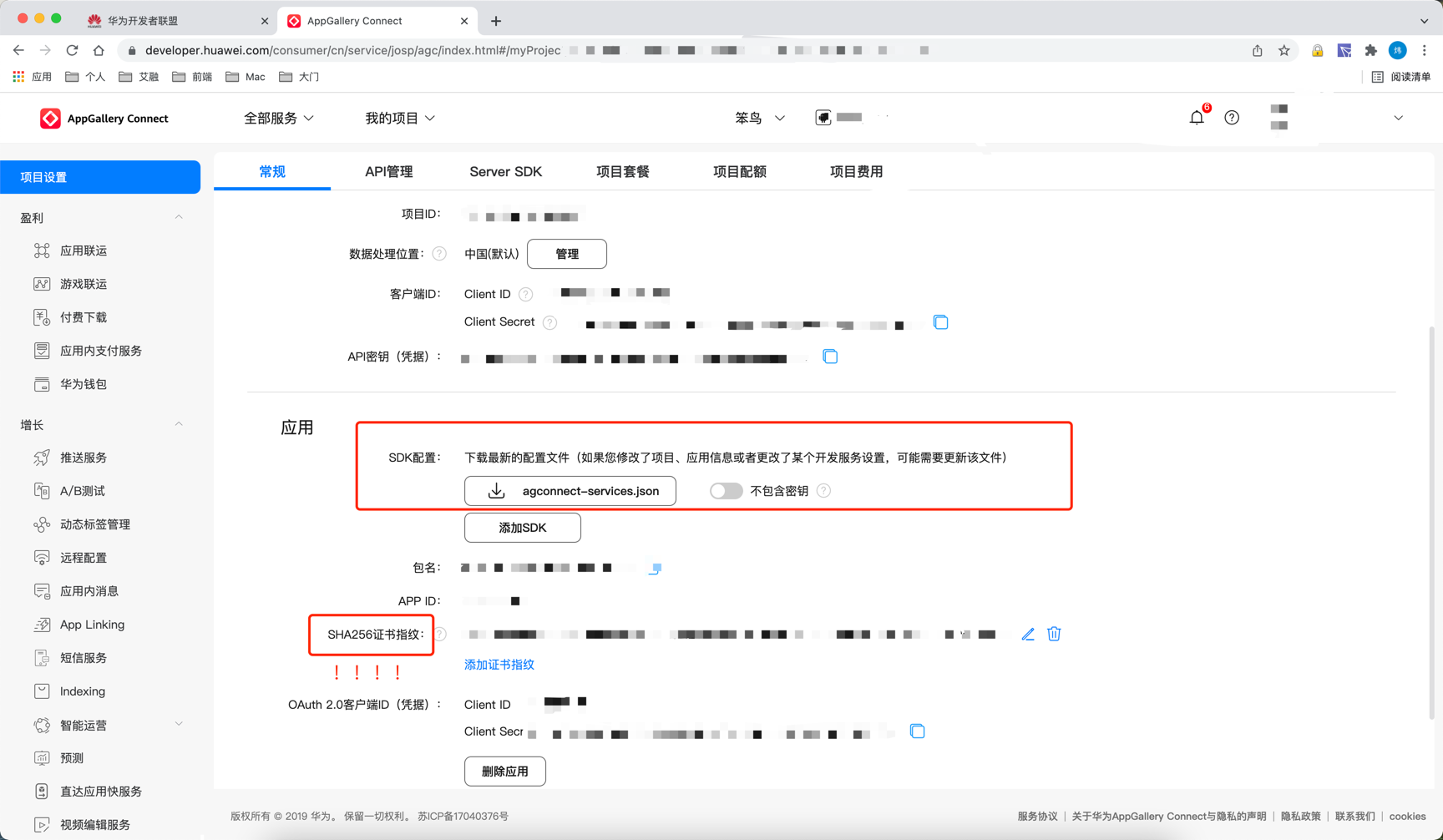Open 付费下载 in sidebar

tap(84, 317)
